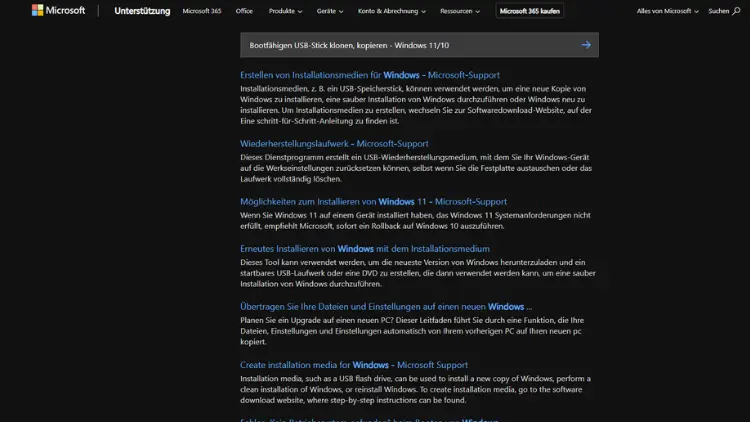Expand the Geräte dropdown menu
750x422 pixels.
tap(328, 11)
